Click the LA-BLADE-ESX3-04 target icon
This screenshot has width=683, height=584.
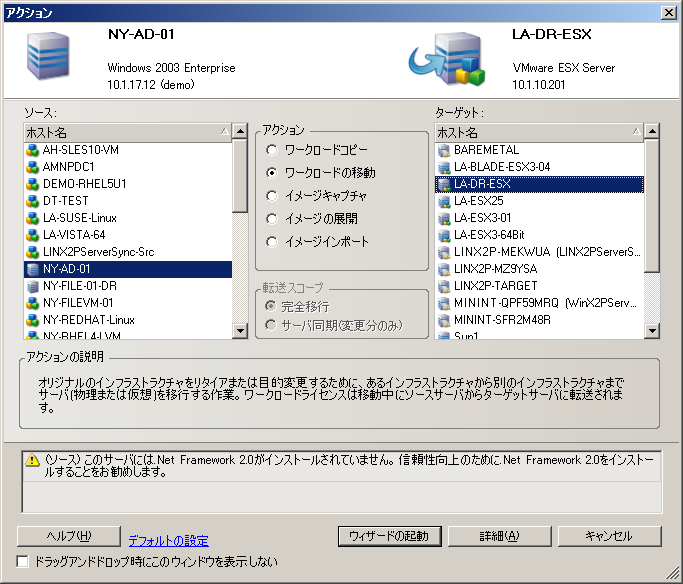(x=443, y=167)
